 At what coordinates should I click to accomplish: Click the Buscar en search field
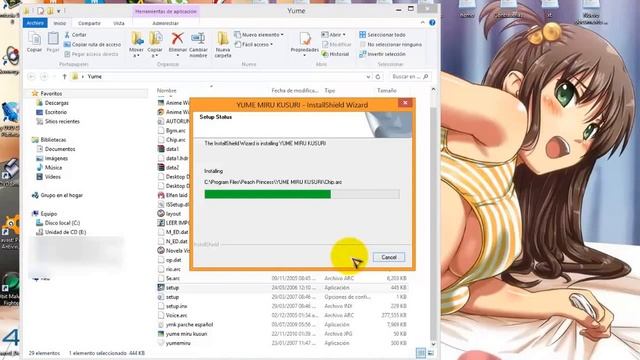tap(410, 76)
